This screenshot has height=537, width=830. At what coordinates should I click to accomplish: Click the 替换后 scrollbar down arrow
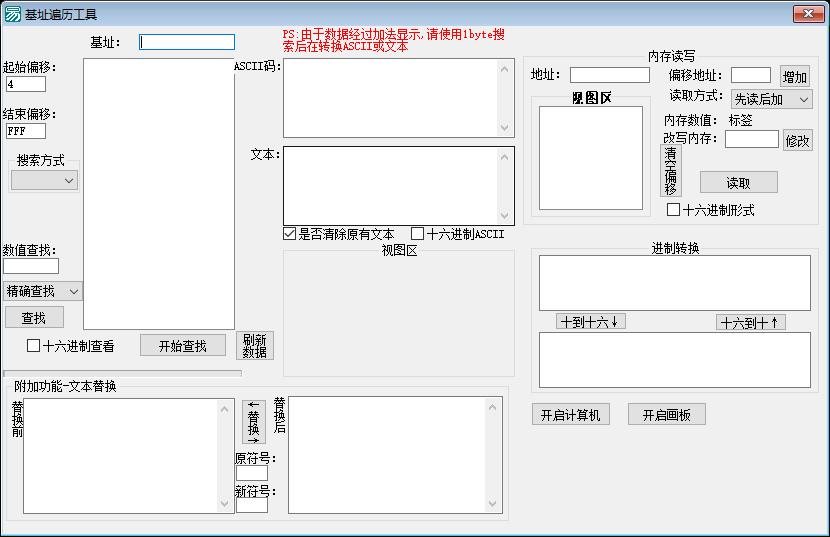[493, 503]
